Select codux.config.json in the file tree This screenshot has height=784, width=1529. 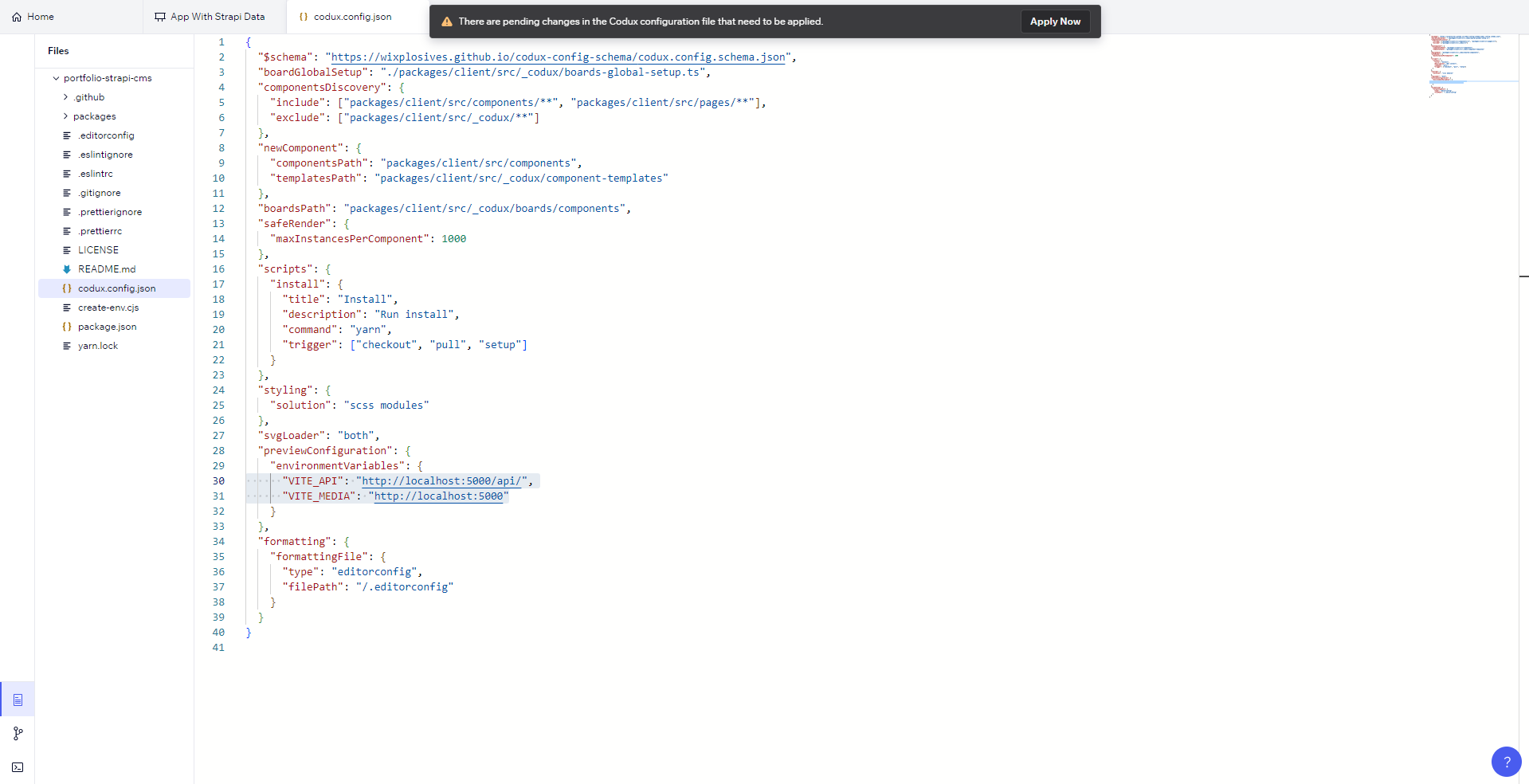114,288
